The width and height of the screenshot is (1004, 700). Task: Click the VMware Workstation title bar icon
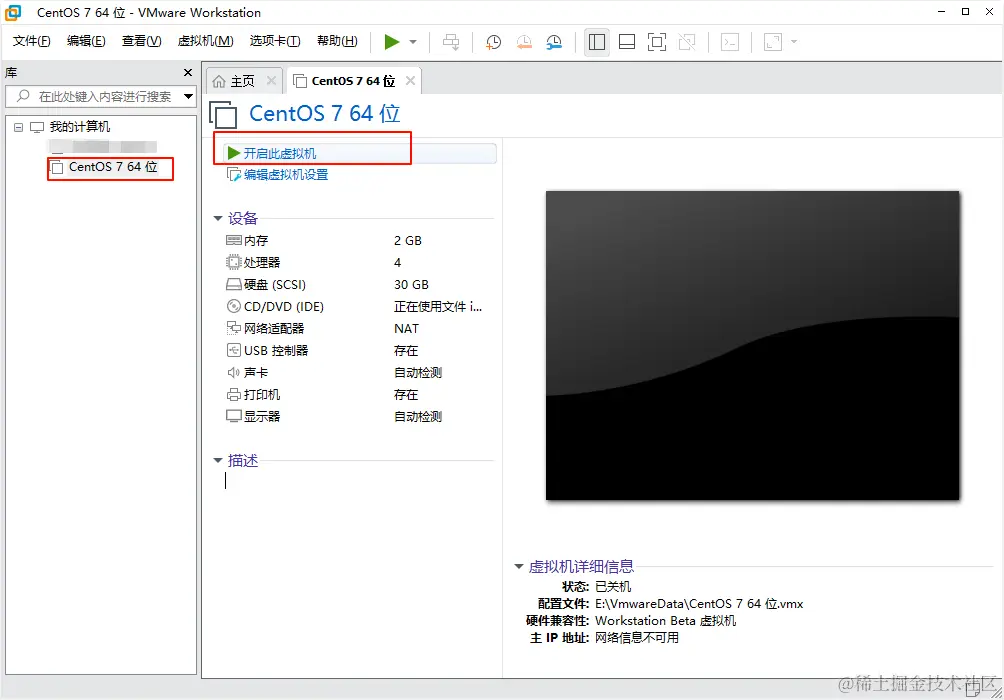point(13,12)
